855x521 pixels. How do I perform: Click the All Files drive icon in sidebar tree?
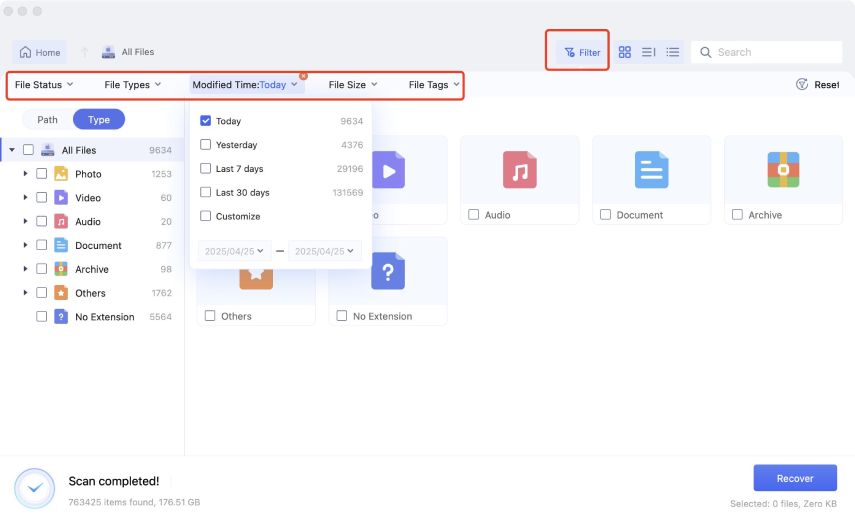[48, 150]
